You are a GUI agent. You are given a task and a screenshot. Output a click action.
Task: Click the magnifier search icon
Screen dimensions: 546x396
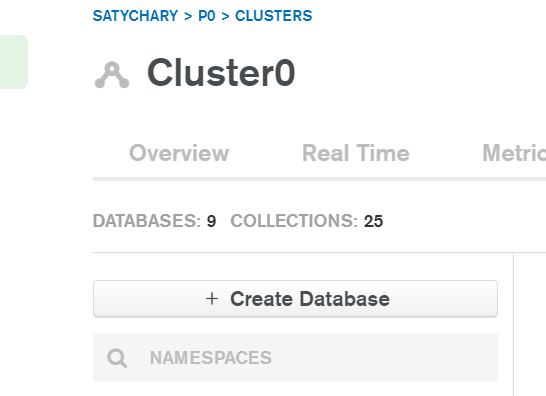point(117,358)
